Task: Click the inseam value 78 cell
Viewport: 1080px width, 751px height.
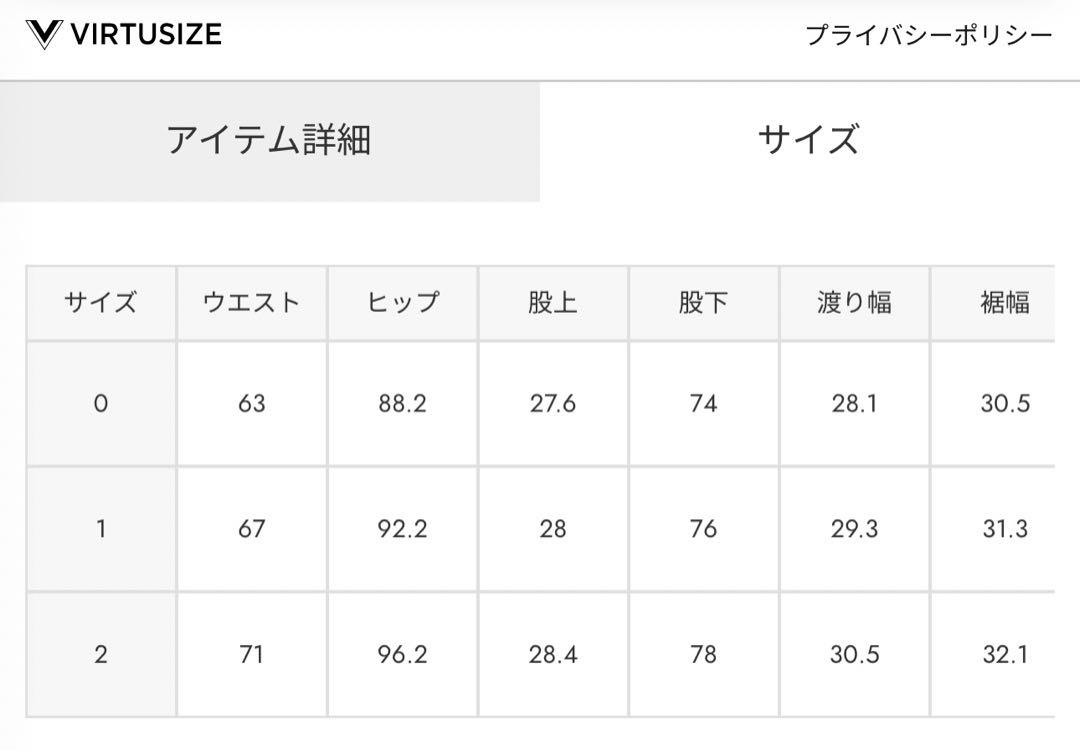Action: pos(703,655)
